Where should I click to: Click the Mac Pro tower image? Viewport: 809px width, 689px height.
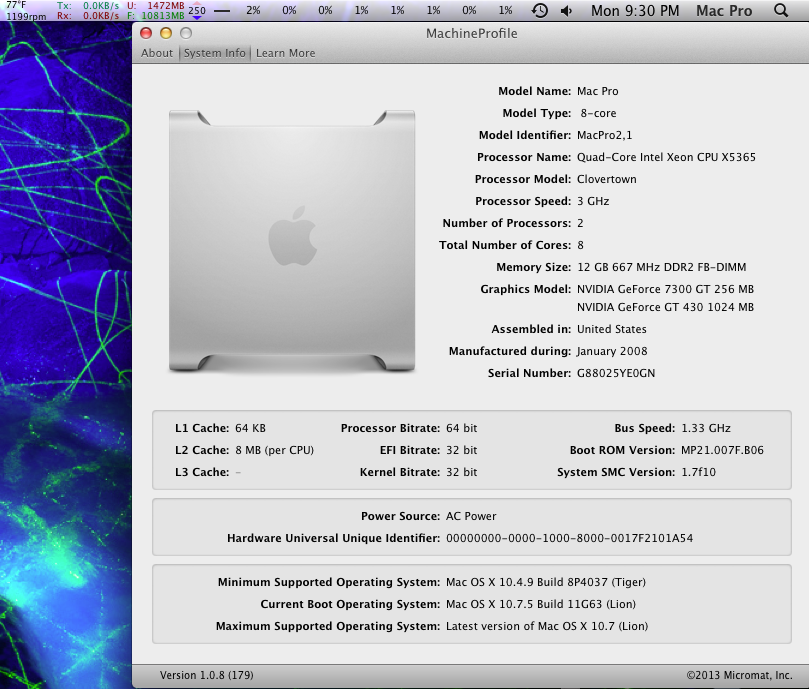pyautogui.click(x=292, y=241)
